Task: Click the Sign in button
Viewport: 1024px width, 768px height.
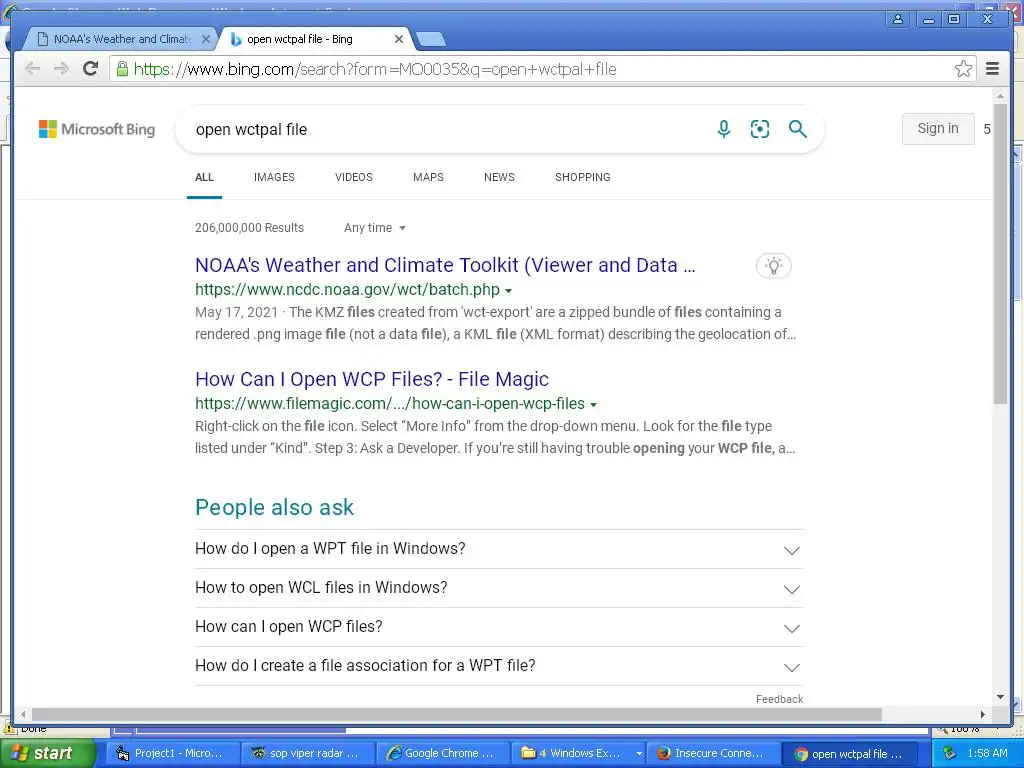Action: click(x=938, y=129)
